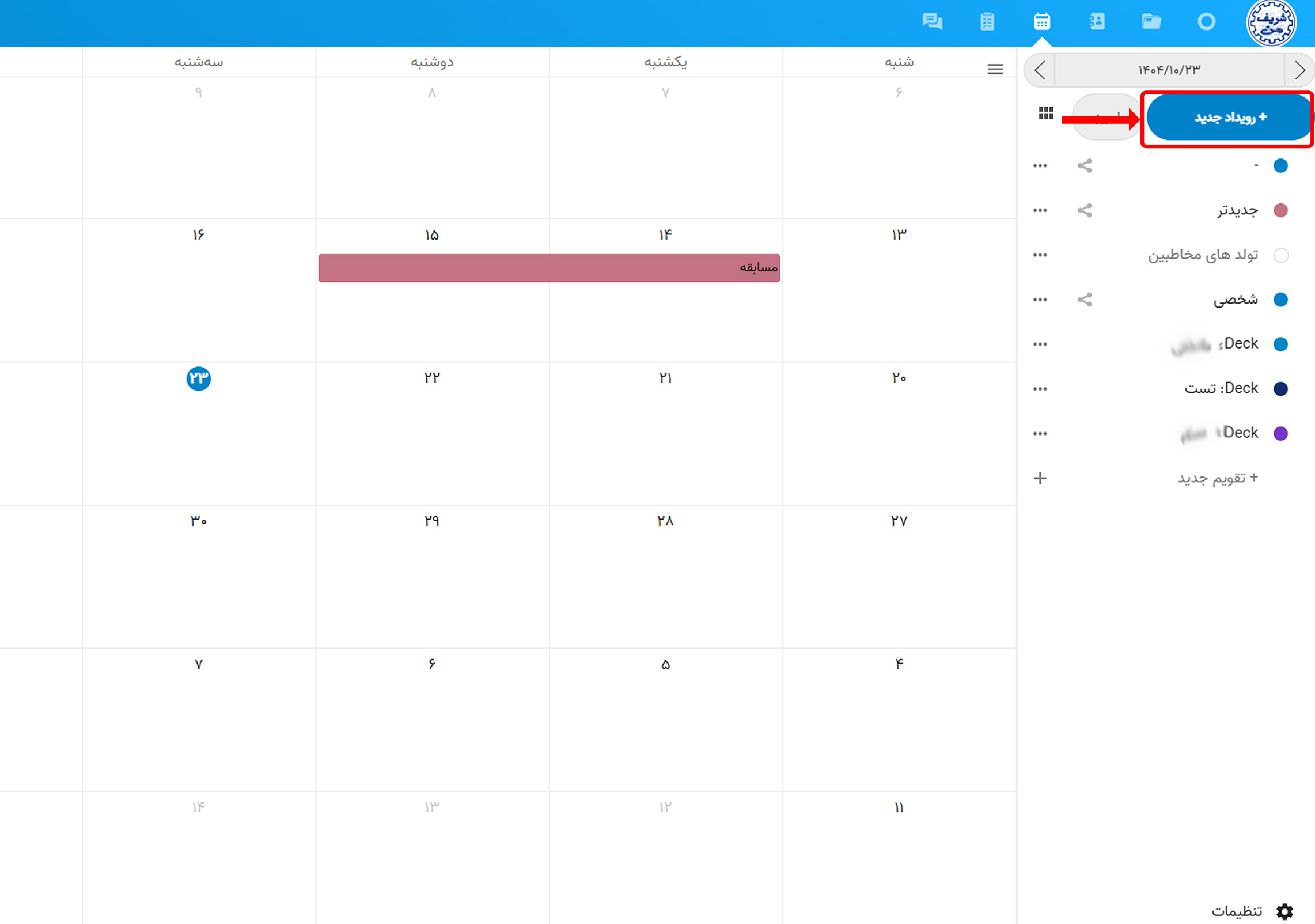
Task: Click the hamburger icon to collapse sidebar
Action: point(995,70)
